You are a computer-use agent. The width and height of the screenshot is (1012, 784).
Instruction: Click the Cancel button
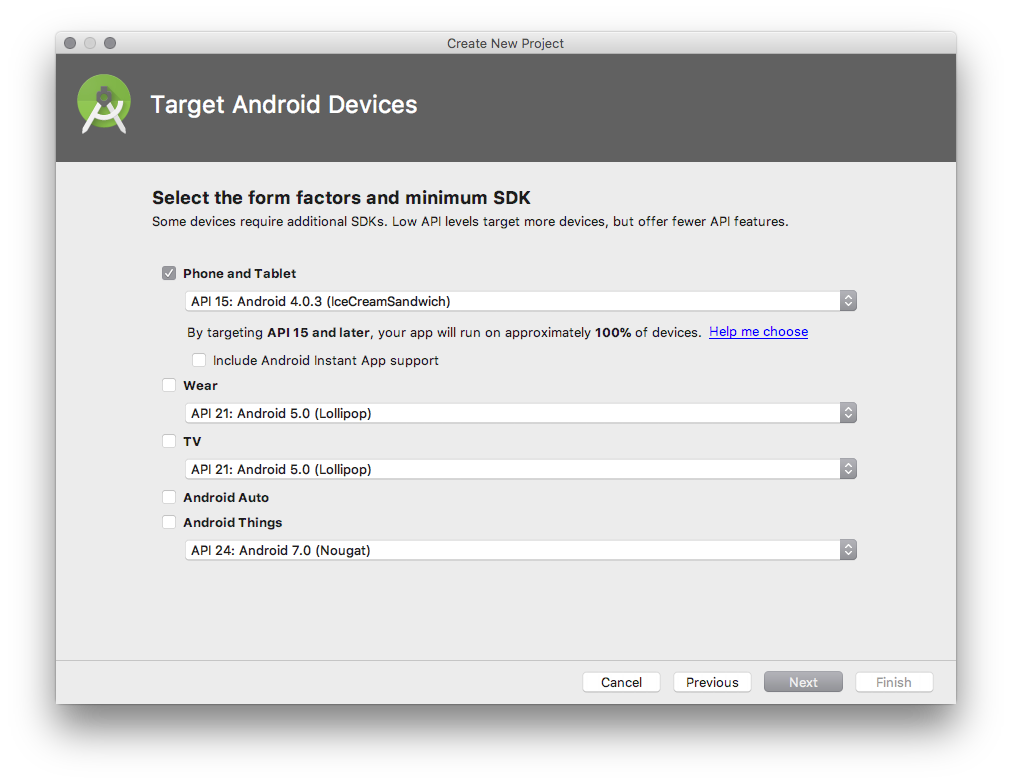pyautogui.click(x=622, y=682)
